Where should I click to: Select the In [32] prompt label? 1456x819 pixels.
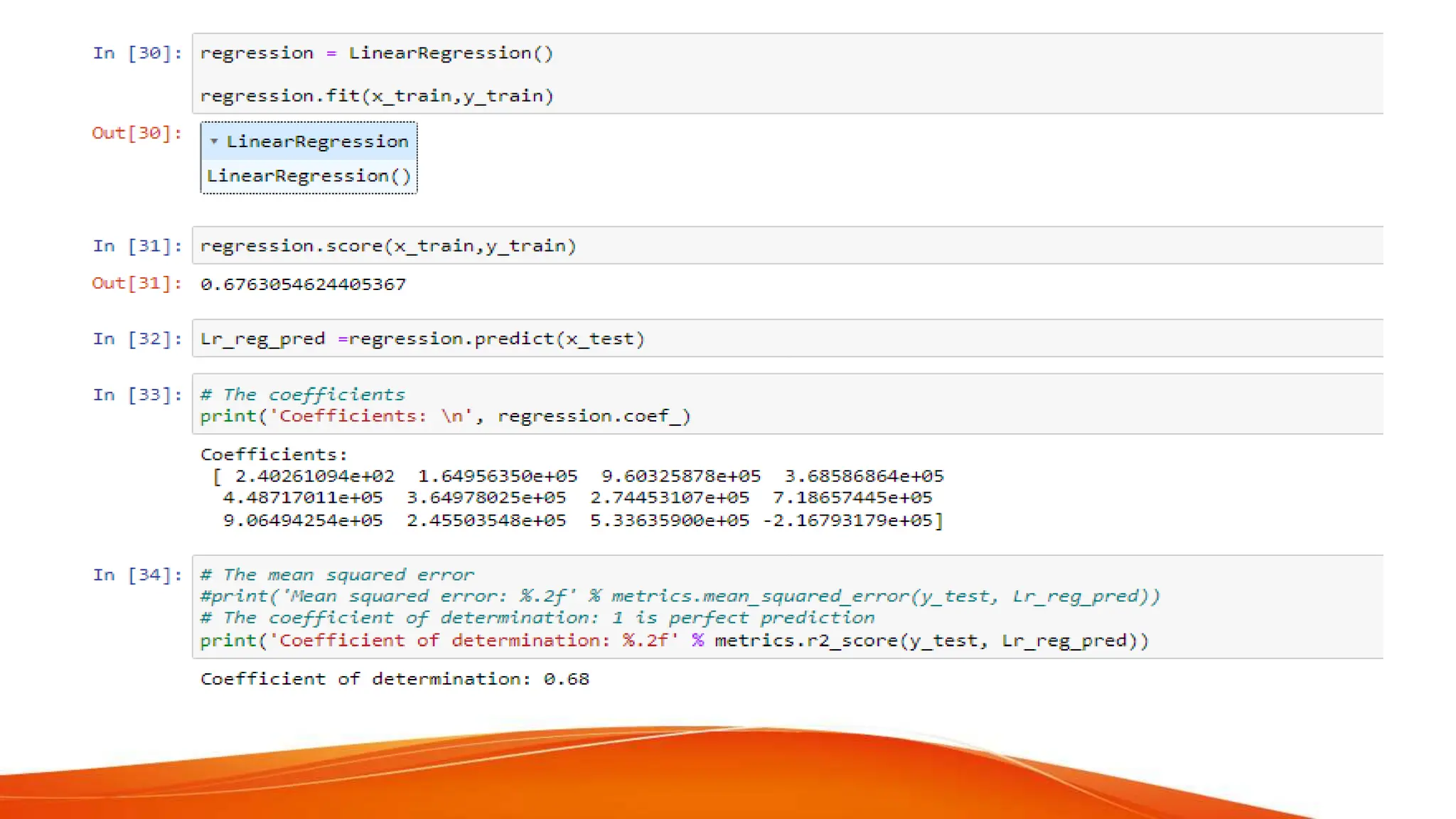click(137, 339)
